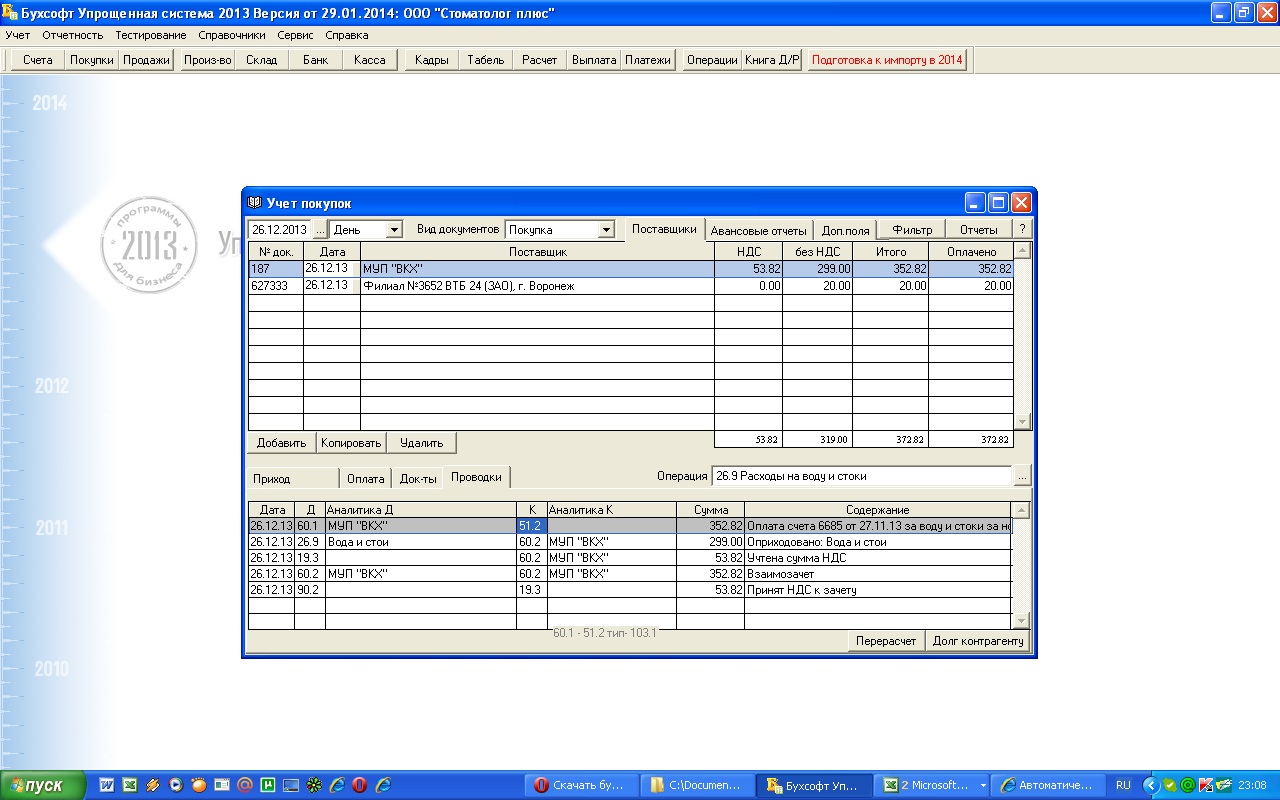This screenshot has width=1280, height=800.
Task: Click Подготовка к импорту в 2014 button
Action: point(887,60)
